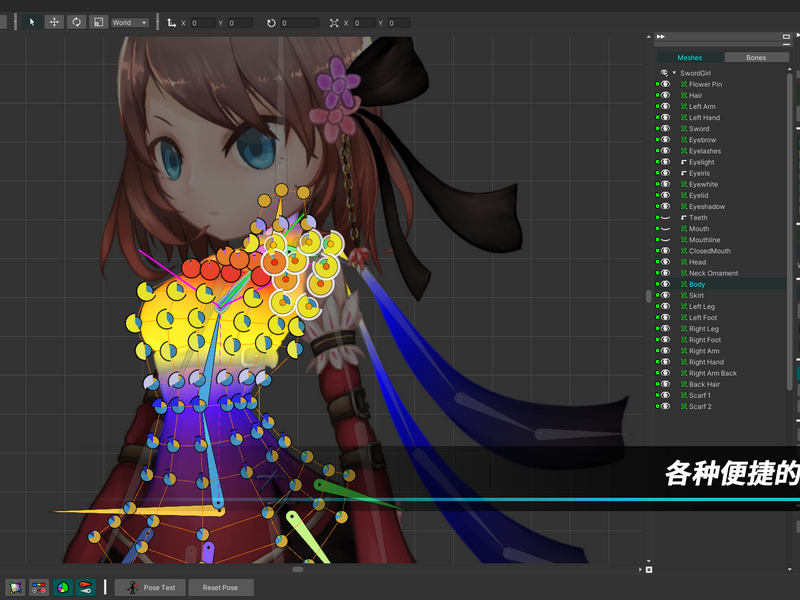Click the Pose Test button
The width and height of the screenshot is (800, 600).
[x=151, y=588]
